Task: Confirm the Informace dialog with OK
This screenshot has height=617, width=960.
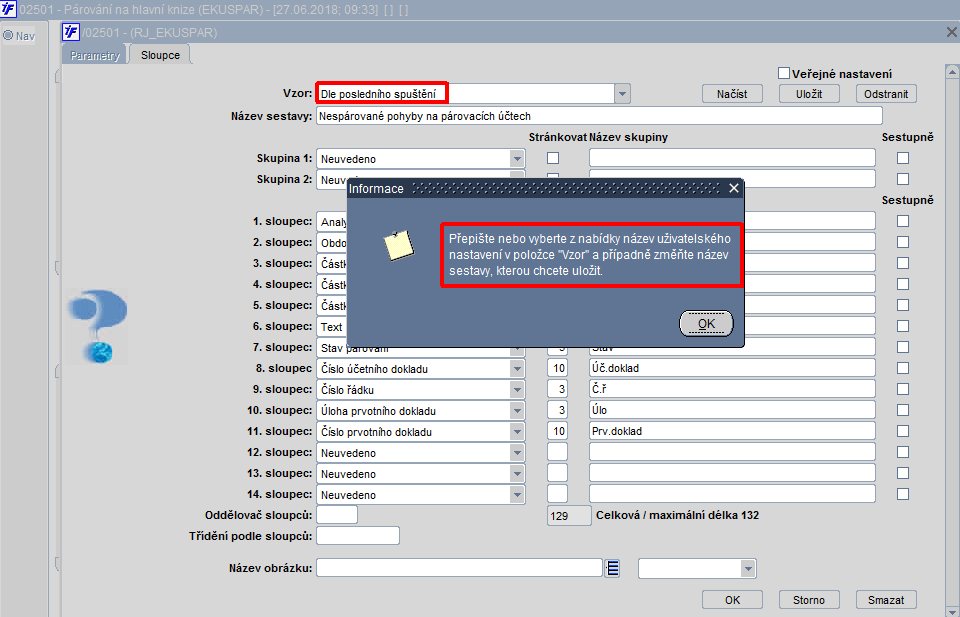Action: point(706,324)
